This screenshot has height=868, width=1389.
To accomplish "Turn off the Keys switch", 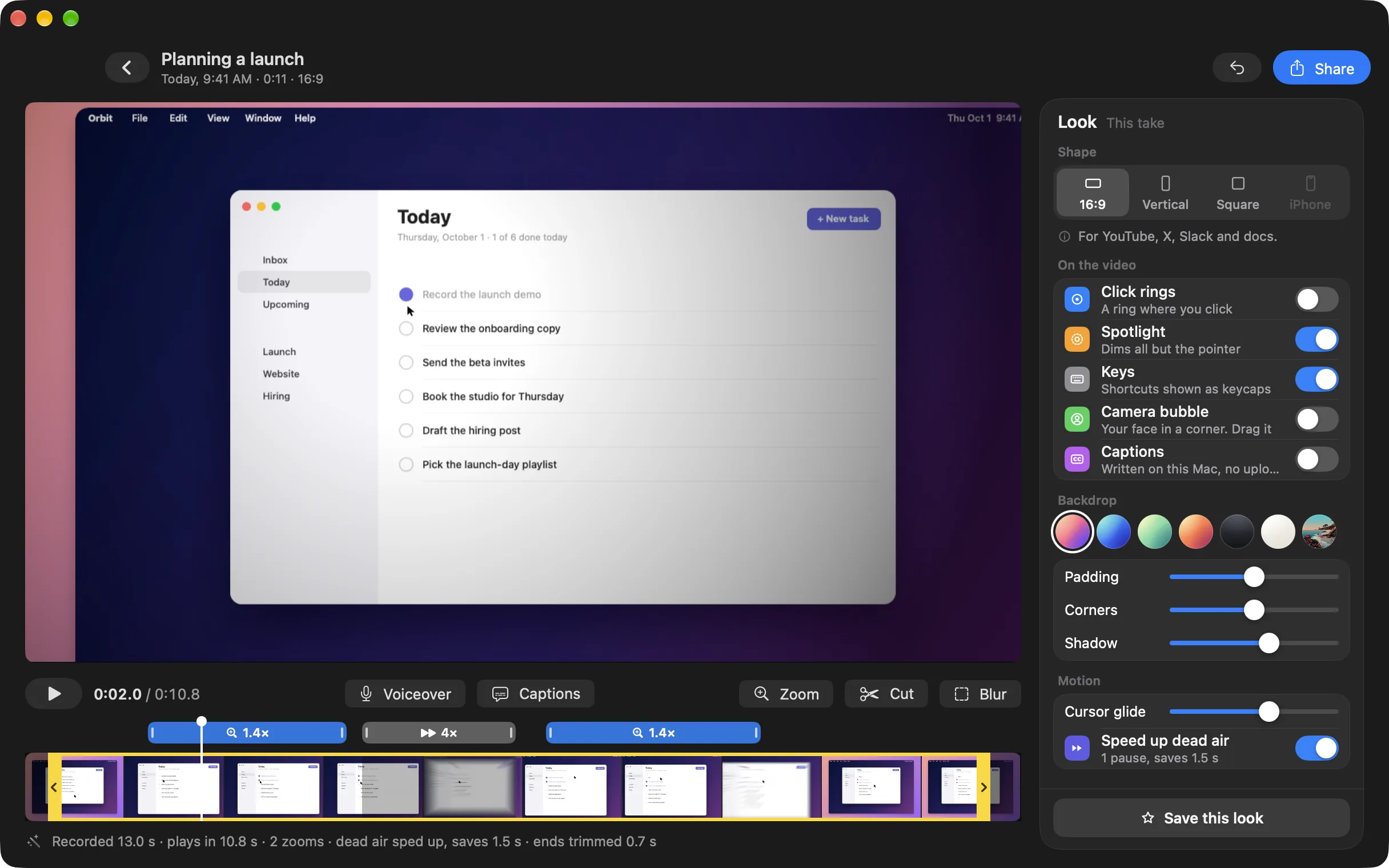I will point(1316,379).
